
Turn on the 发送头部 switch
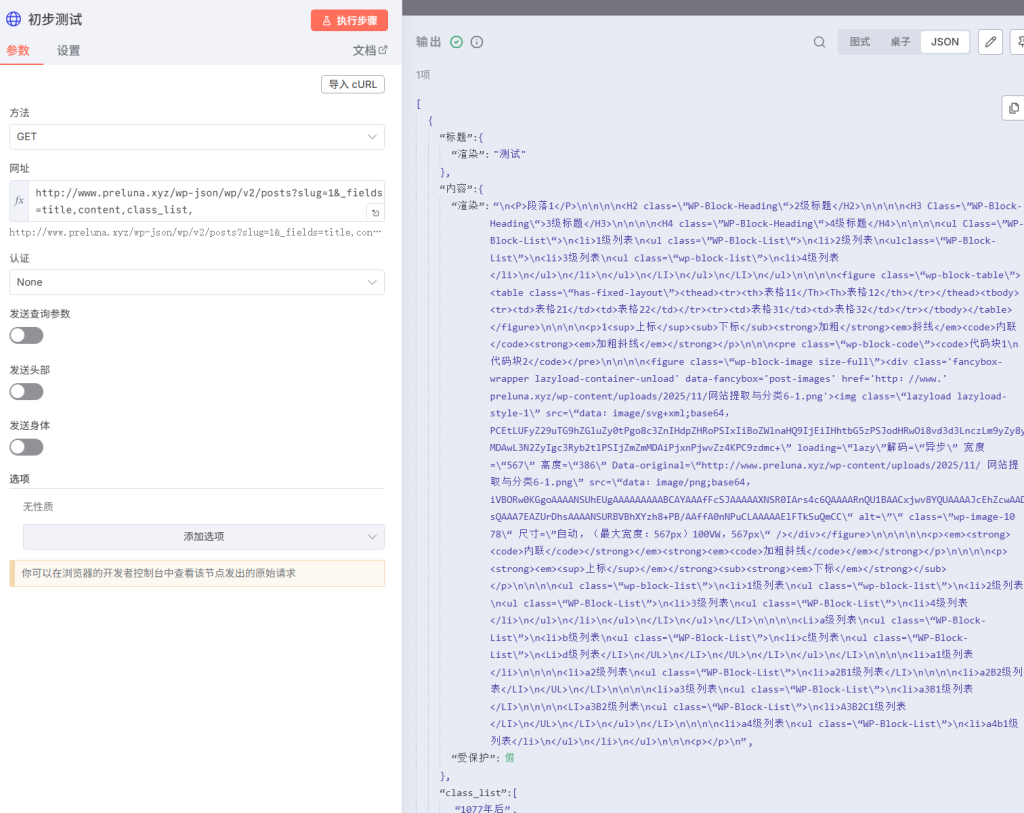pos(26,391)
